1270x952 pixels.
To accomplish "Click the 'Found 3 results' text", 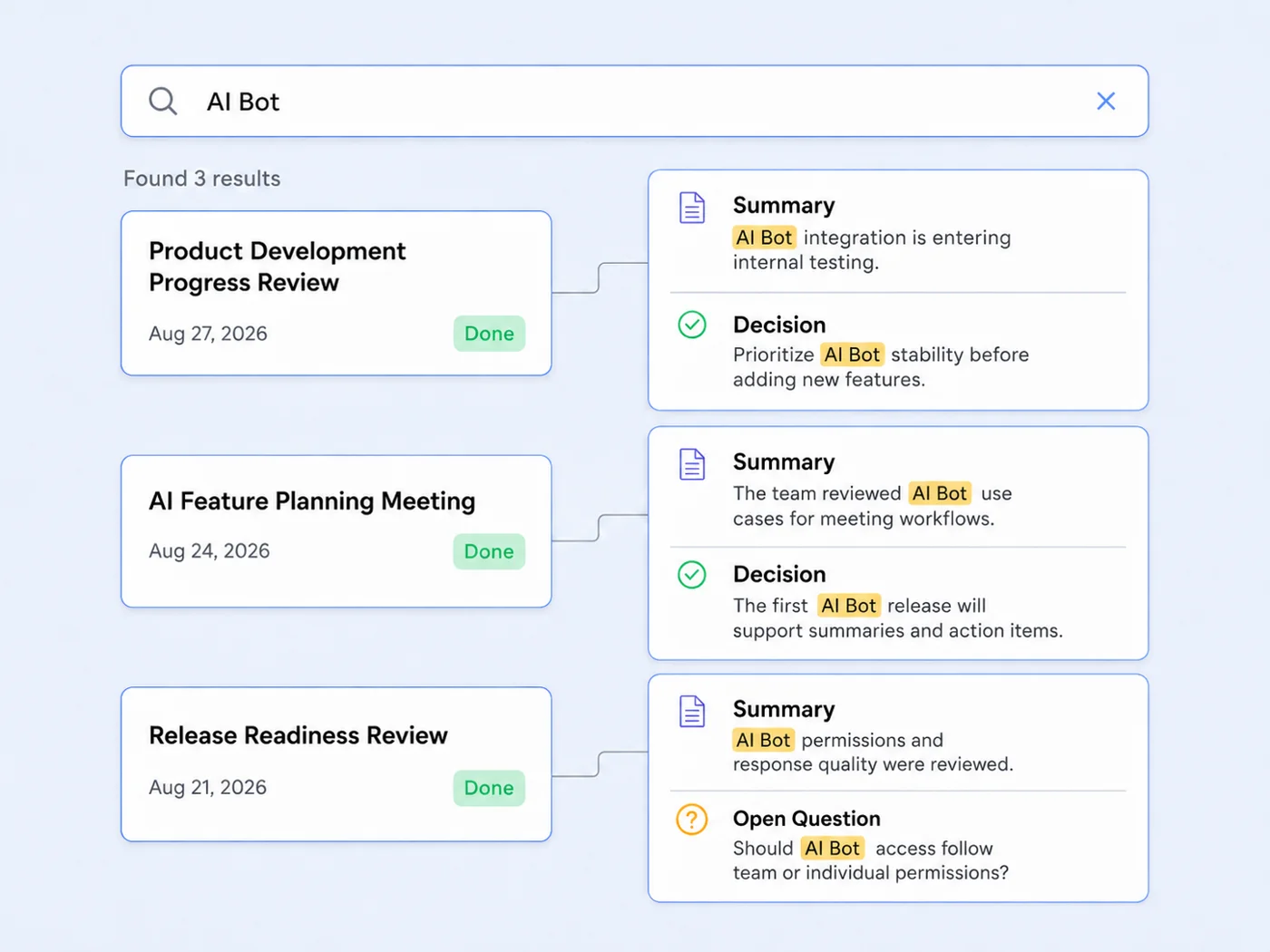I will [x=202, y=179].
